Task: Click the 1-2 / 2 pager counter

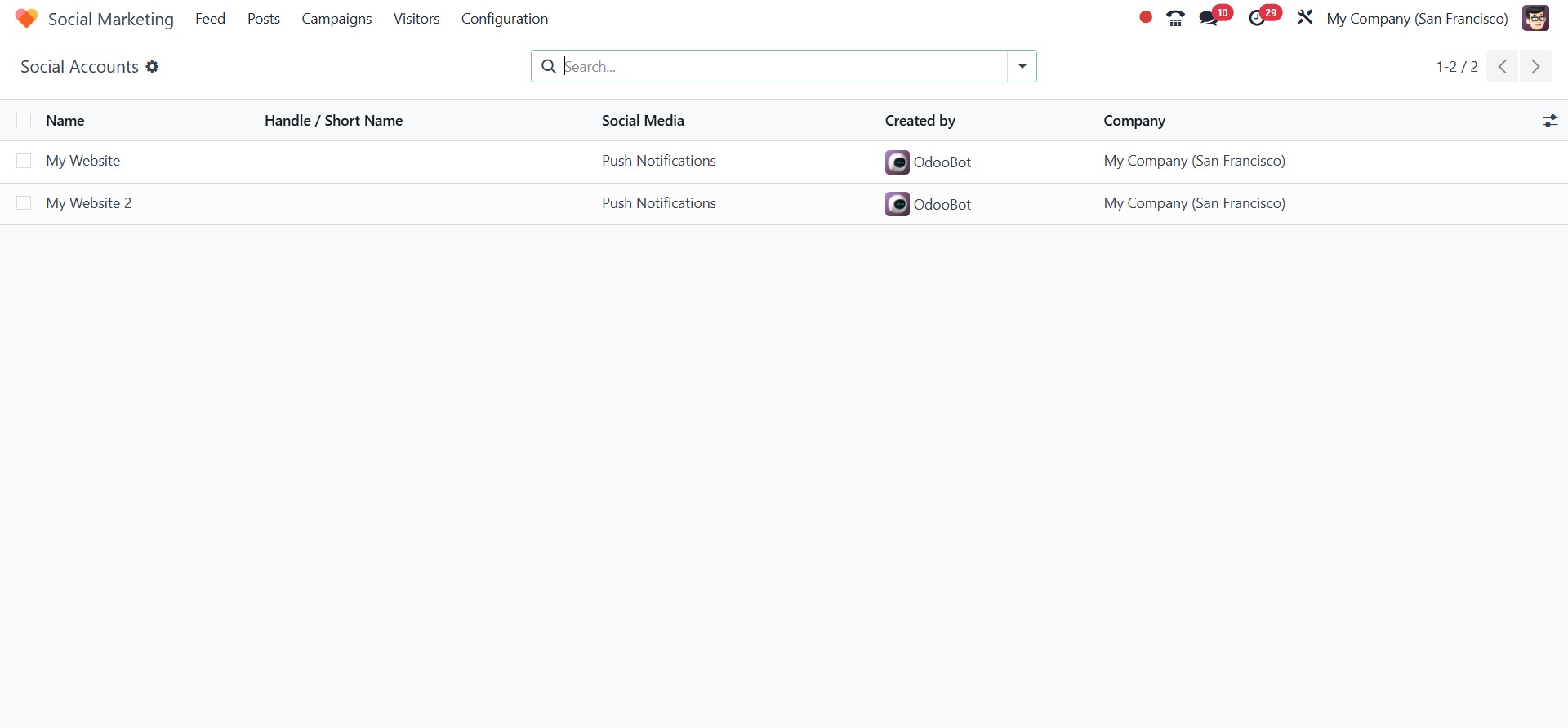Action: pos(1457,67)
